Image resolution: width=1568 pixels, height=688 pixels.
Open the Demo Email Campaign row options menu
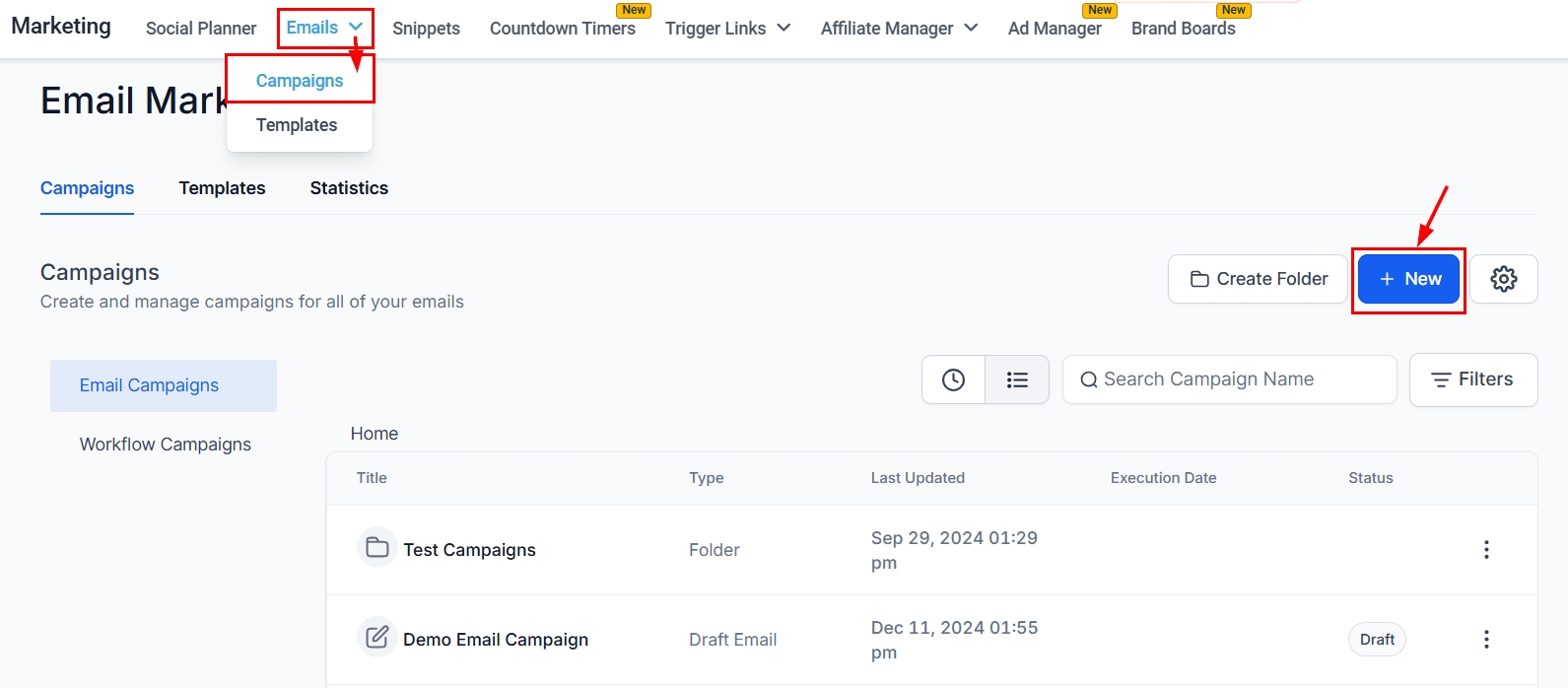pos(1486,640)
